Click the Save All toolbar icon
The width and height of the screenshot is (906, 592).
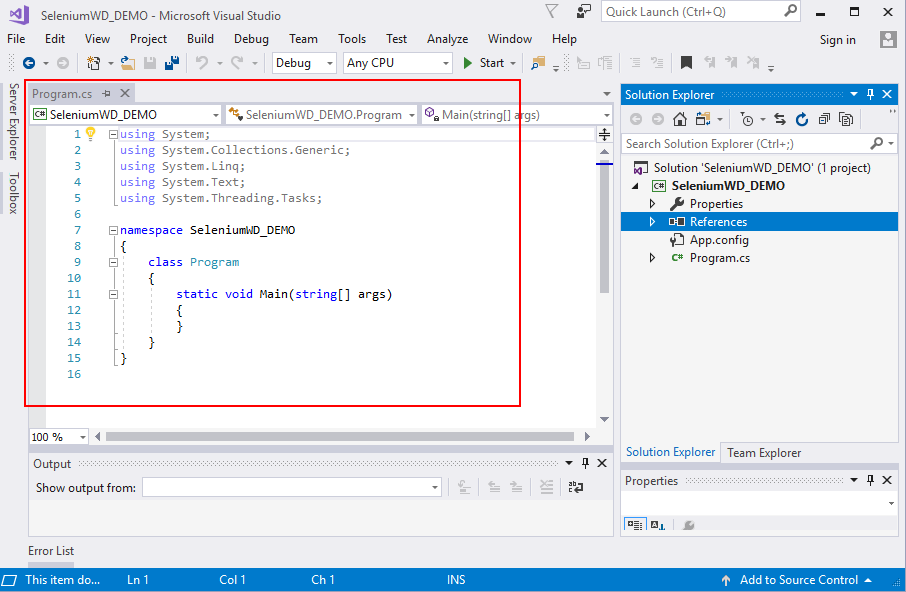click(172, 63)
